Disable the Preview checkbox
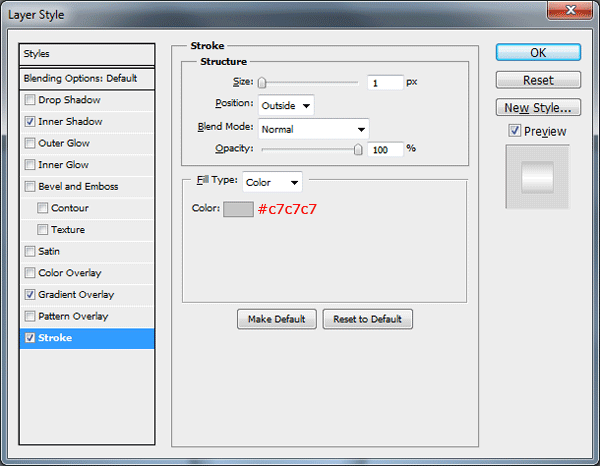Screen dimensions: 600x466 [515, 131]
